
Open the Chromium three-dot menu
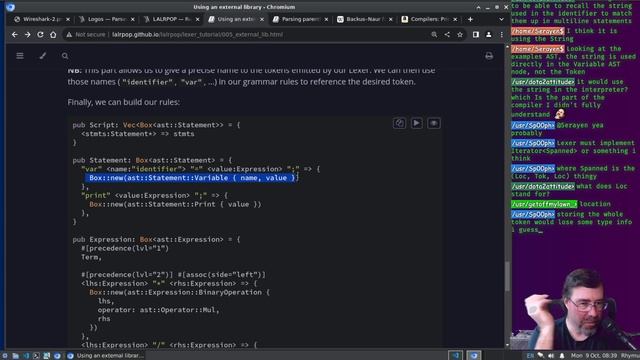pyautogui.click(x=502, y=35)
